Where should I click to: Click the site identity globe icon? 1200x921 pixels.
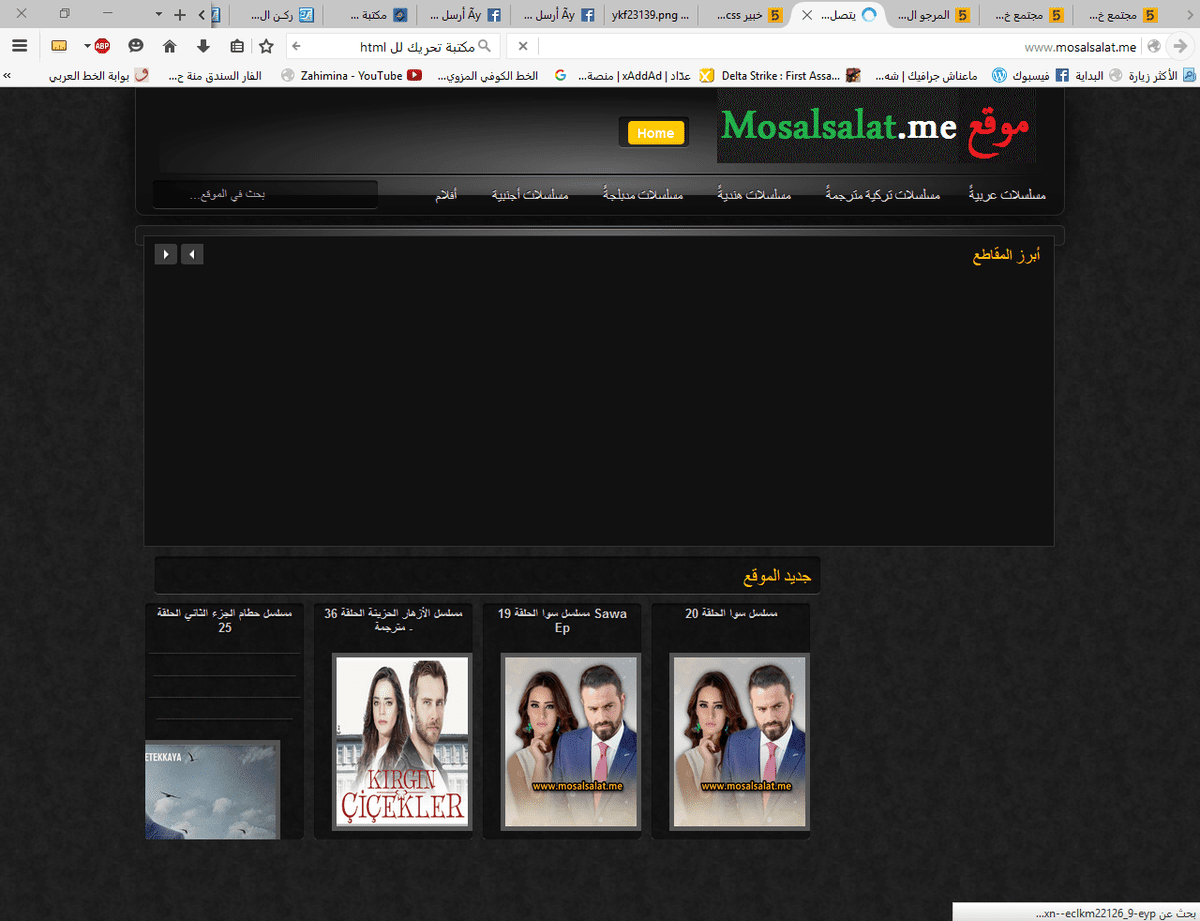coord(1153,46)
